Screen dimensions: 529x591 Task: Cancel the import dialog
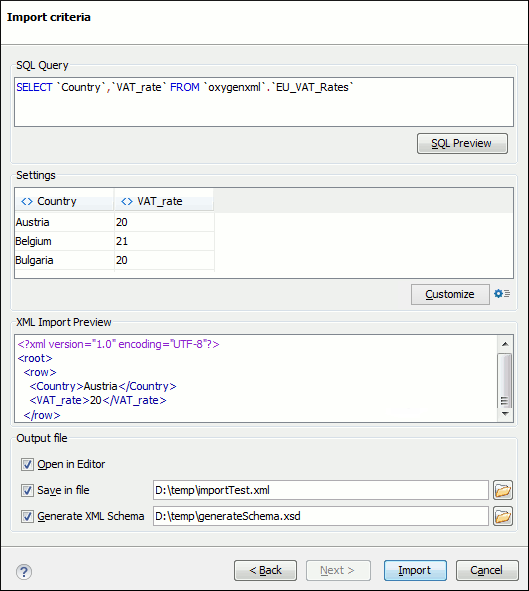(x=487, y=570)
